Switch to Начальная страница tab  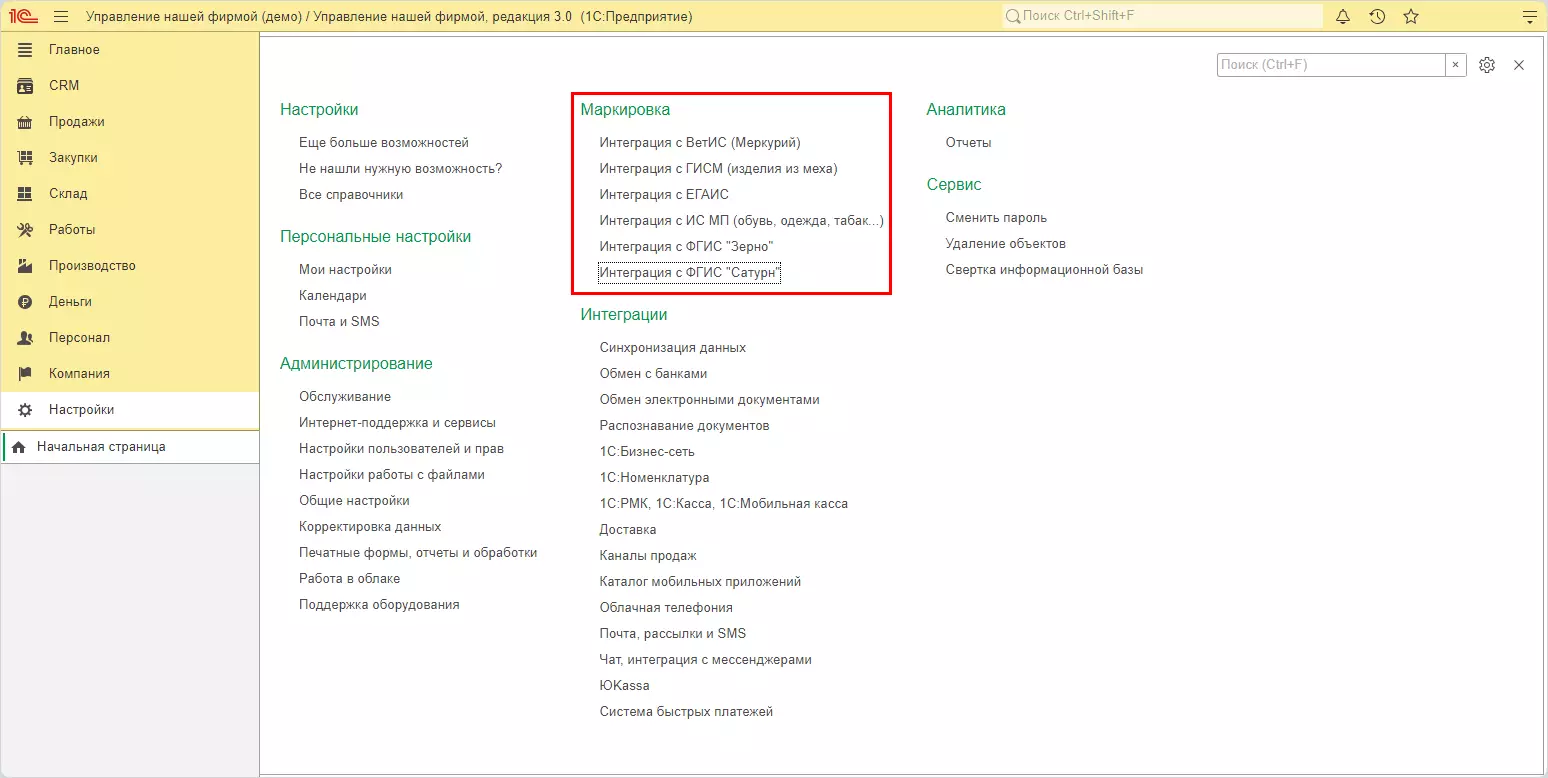[130, 447]
